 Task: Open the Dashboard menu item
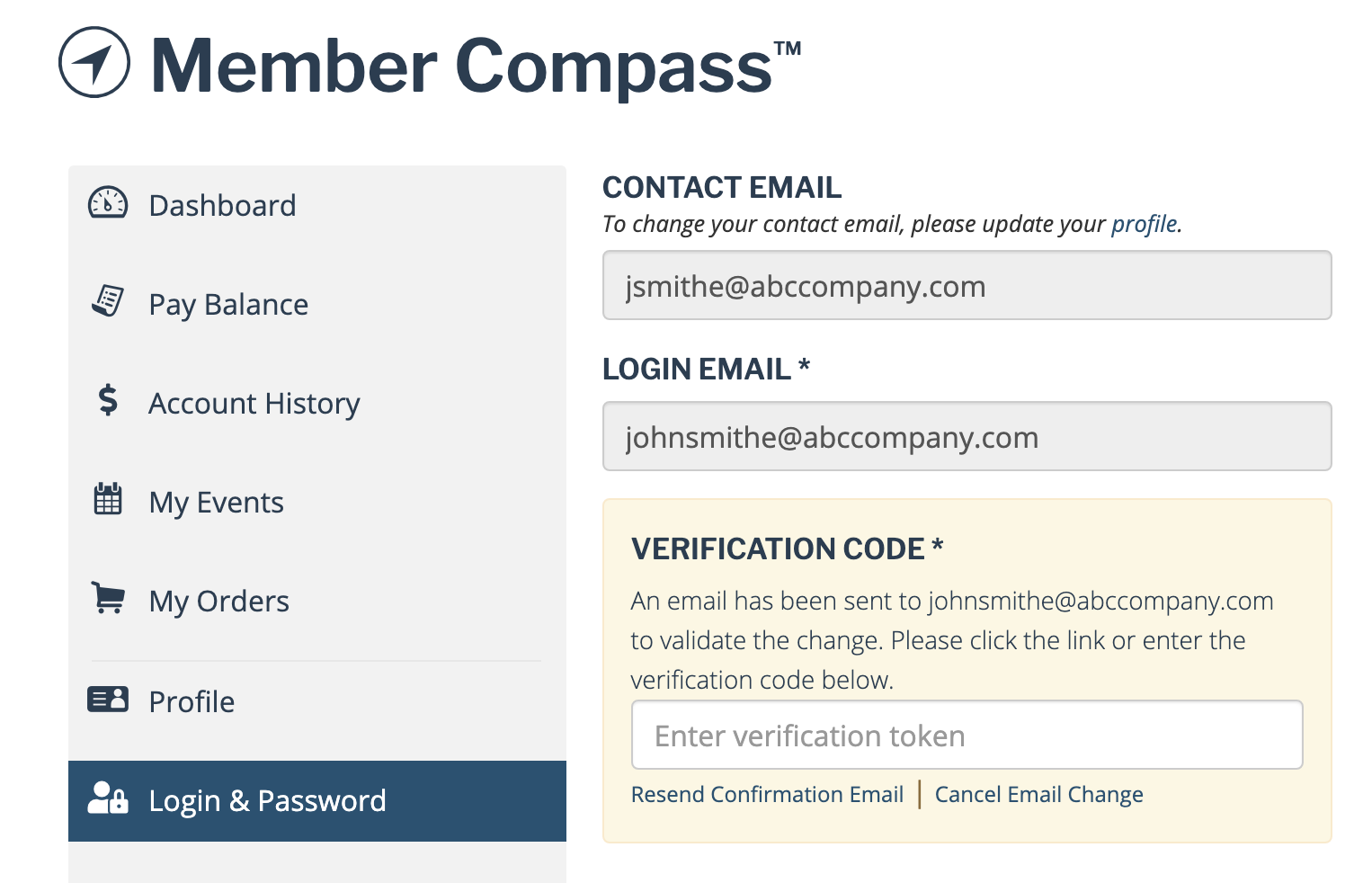(317, 205)
